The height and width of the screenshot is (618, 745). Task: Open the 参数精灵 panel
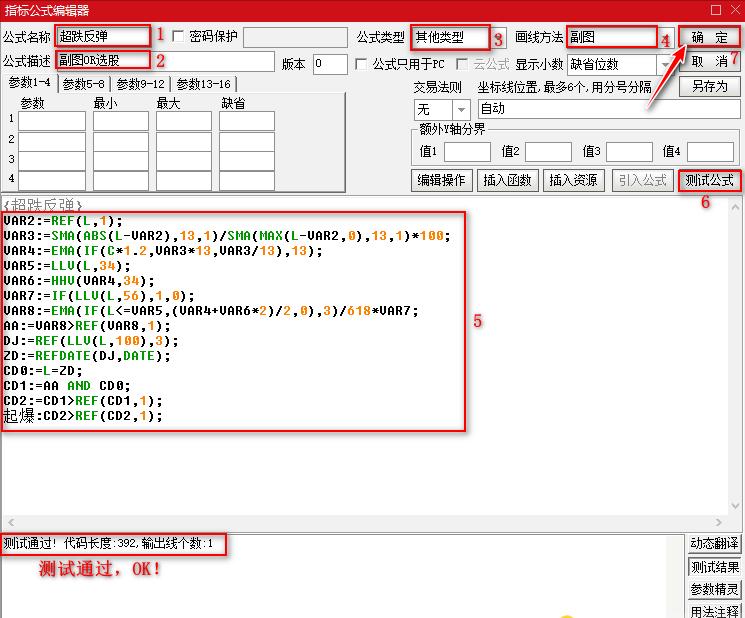(714, 589)
